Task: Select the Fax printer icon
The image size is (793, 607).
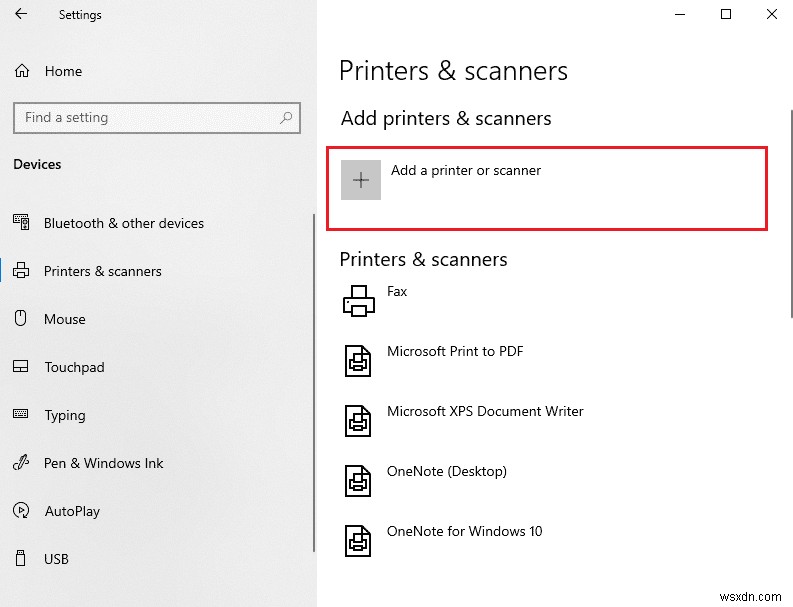Action: pyautogui.click(x=359, y=301)
